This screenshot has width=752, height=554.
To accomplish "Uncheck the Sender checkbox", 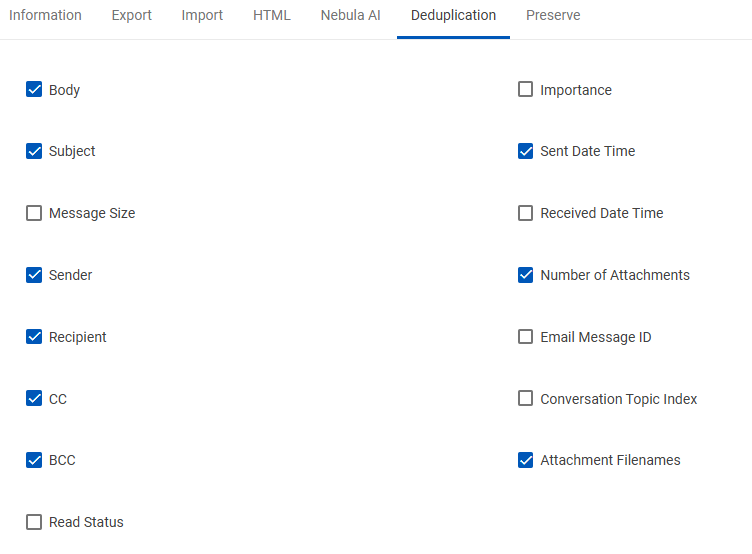I will pyautogui.click(x=34, y=275).
